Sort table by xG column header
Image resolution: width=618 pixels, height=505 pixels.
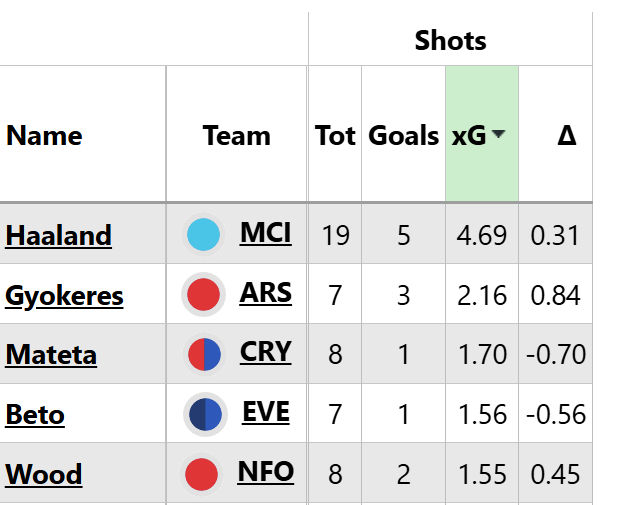tap(469, 136)
